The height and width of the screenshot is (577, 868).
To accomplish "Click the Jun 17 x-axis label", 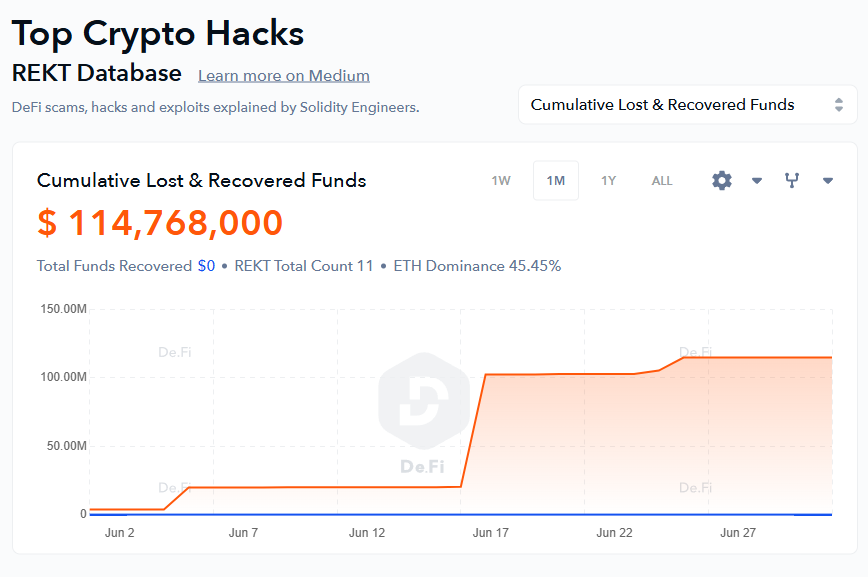I will 490,533.
